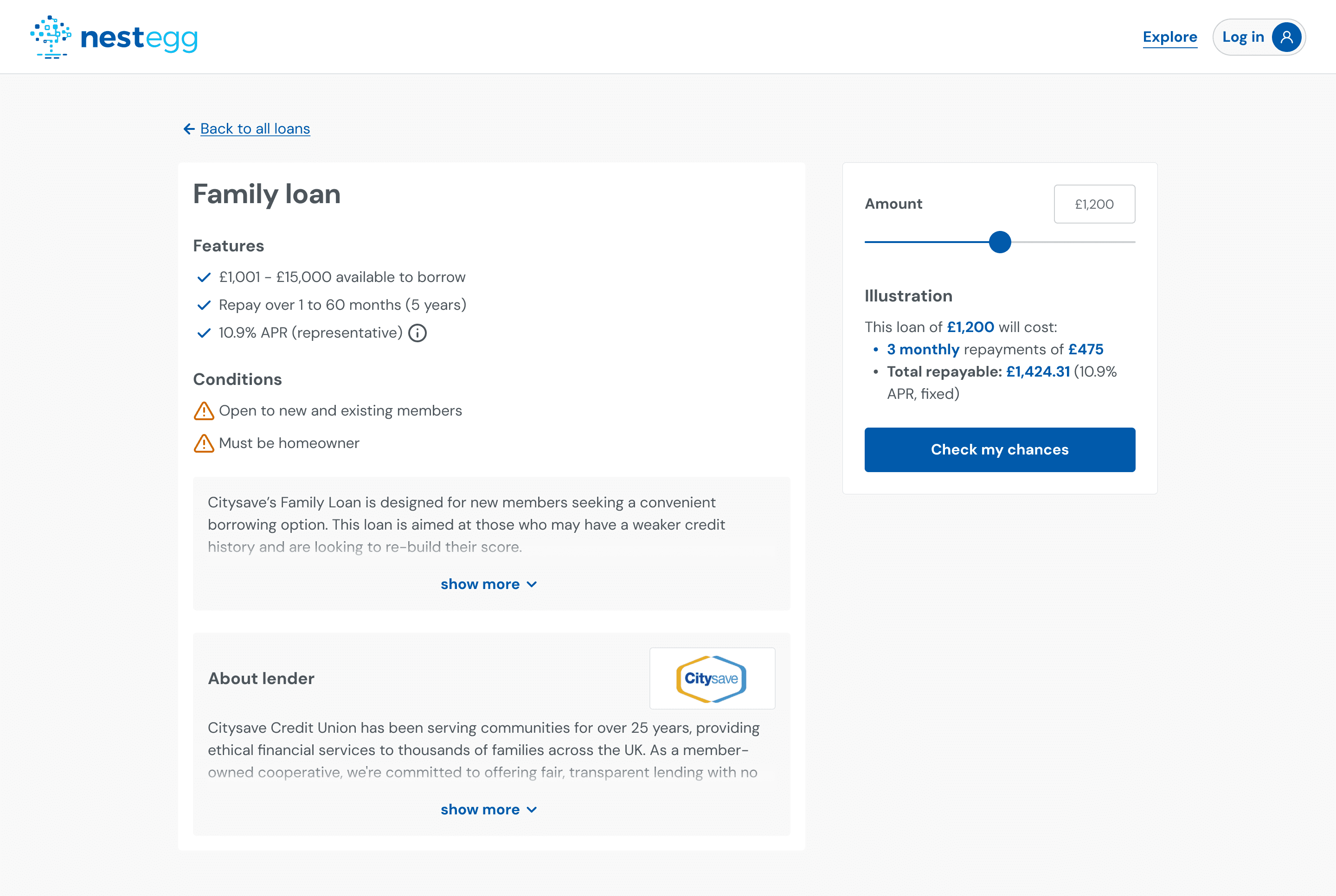Click the Citysave lender logo

pyautogui.click(x=712, y=678)
